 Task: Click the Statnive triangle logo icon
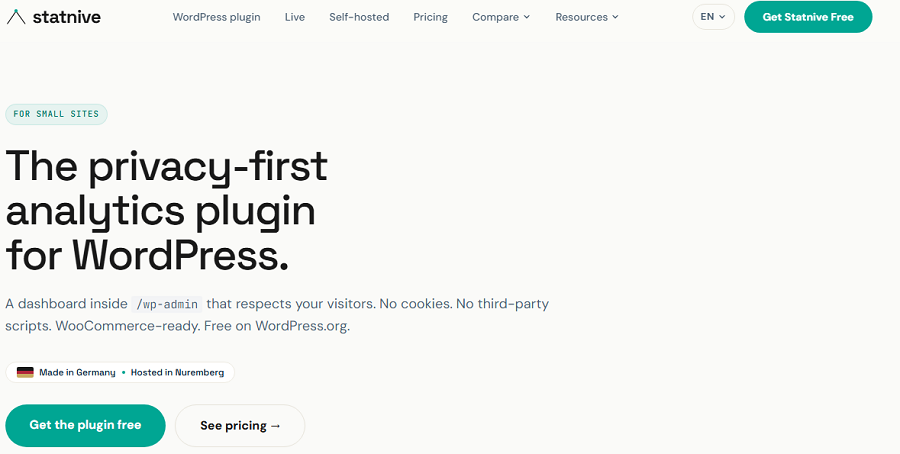[x=16, y=17]
